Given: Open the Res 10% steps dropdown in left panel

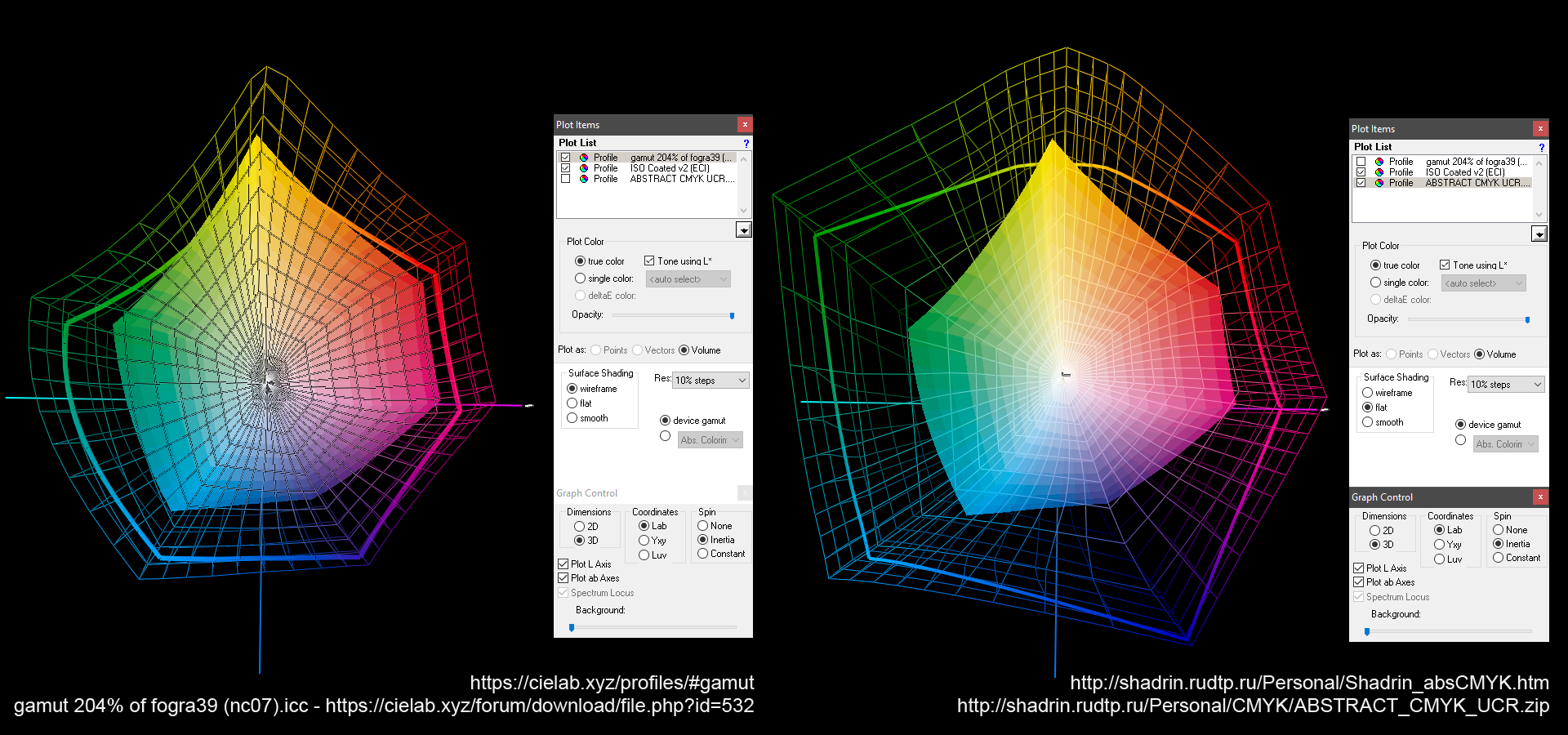Looking at the screenshot, I should click(710, 381).
